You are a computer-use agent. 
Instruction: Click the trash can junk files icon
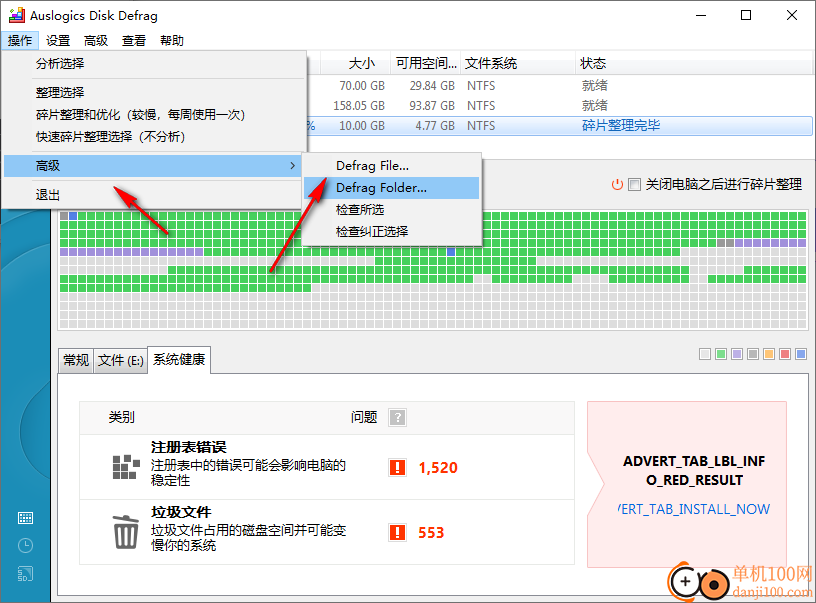pyautogui.click(x=126, y=532)
